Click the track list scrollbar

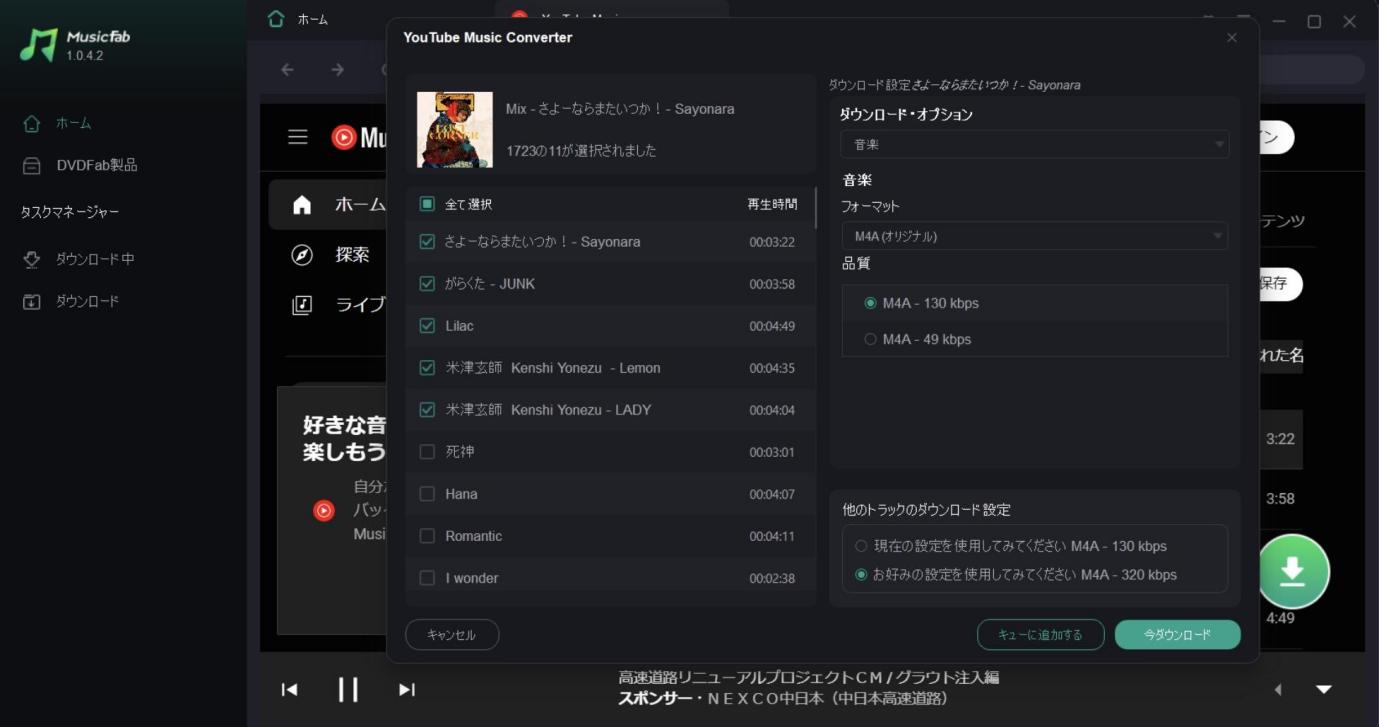click(817, 209)
